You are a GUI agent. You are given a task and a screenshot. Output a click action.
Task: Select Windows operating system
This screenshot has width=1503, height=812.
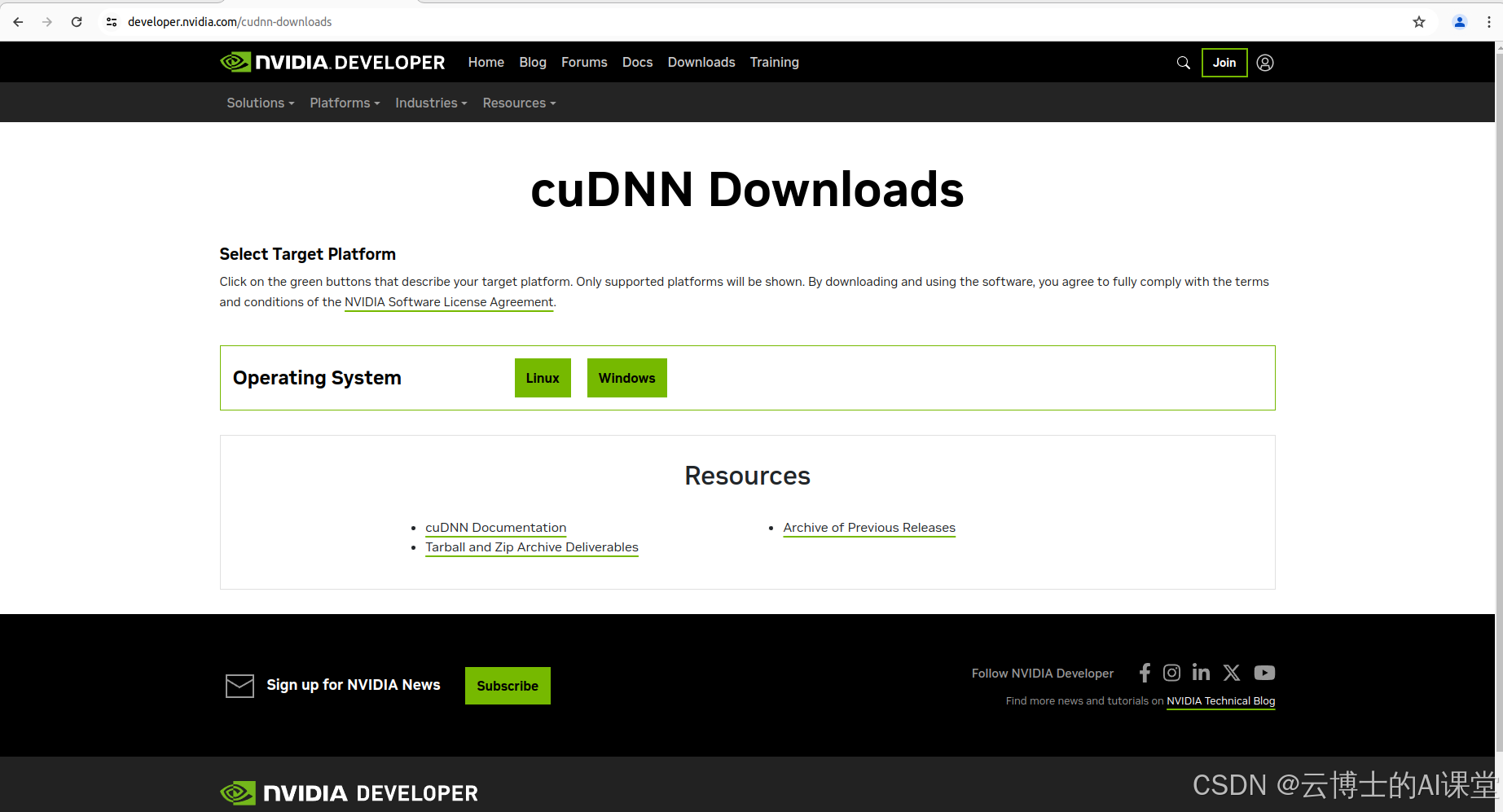tap(627, 378)
